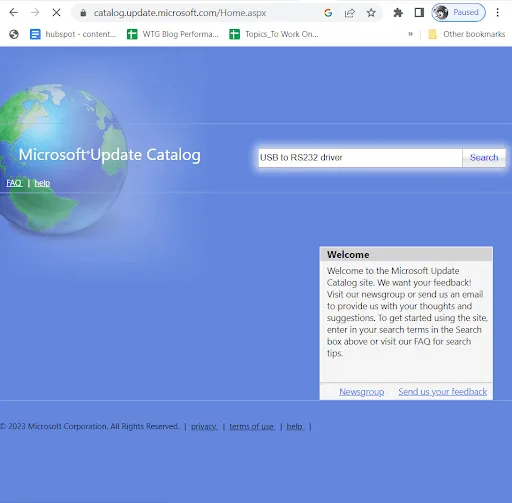This screenshot has height=503, width=512.
Task: Open the Other bookmarks folder
Action: tap(466, 34)
